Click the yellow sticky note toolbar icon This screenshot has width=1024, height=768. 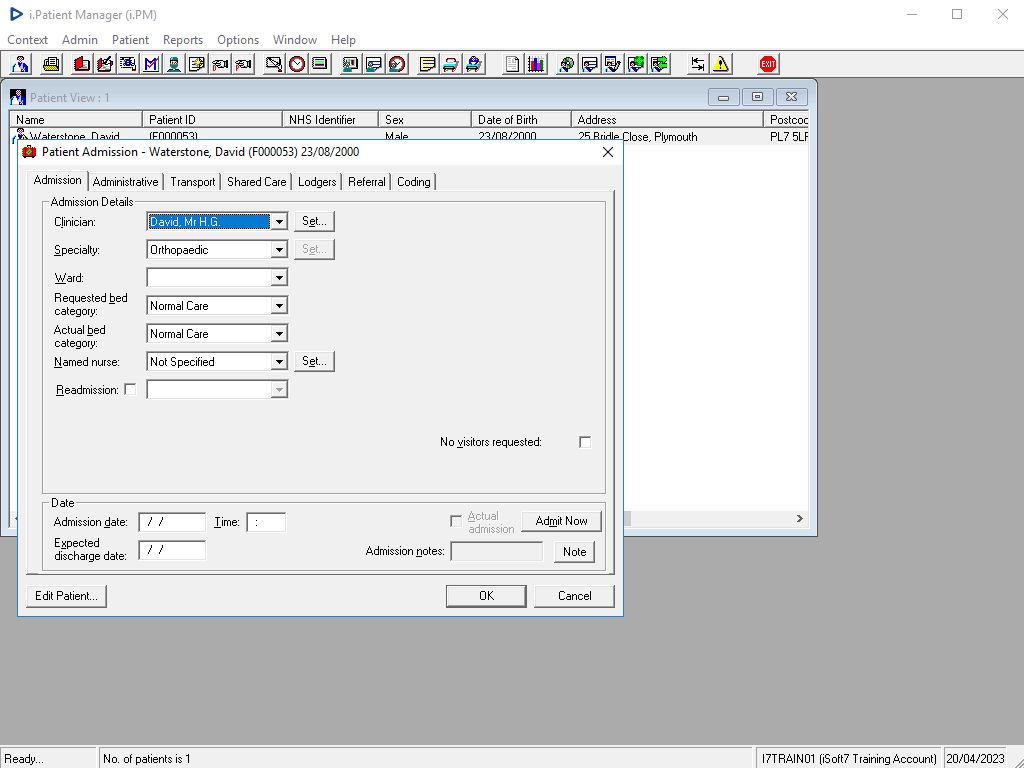(427, 64)
